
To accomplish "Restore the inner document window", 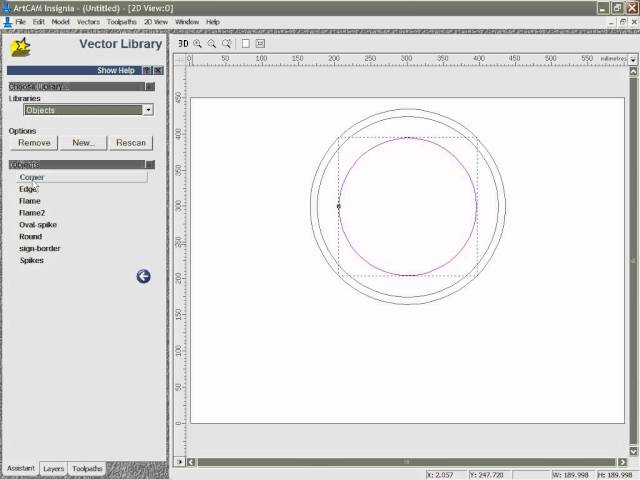I will coord(622,22).
